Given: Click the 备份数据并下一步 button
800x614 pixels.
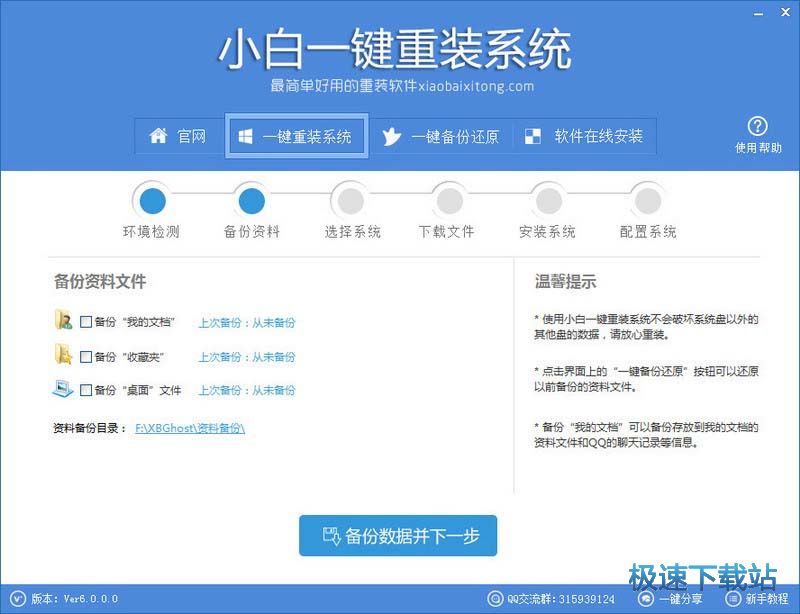Looking at the screenshot, I should (398, 536).
